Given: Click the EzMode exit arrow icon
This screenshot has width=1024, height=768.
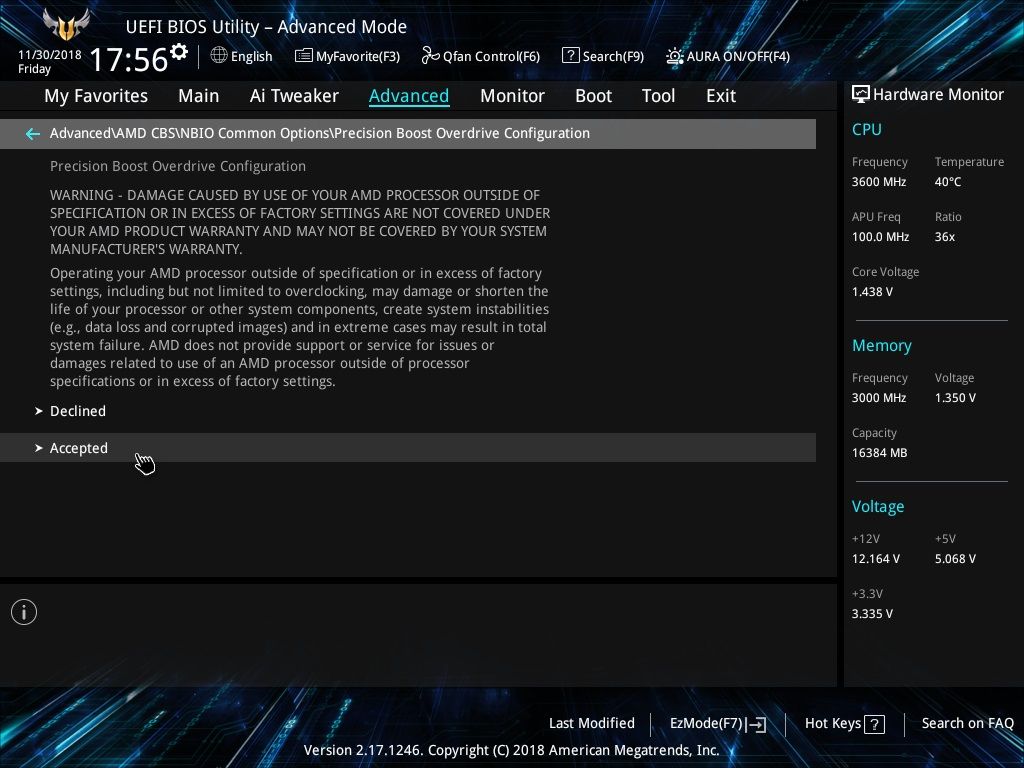Looking at the screenshot, I should [x=756, y=724].
